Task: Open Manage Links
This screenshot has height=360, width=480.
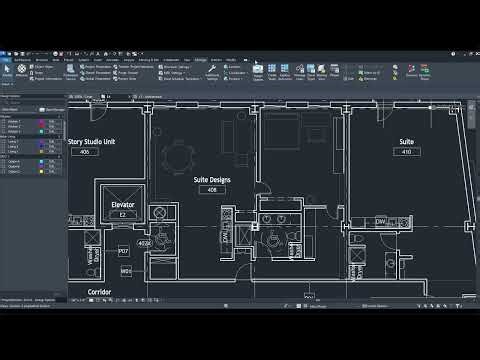Action: pyautogui.click(x=299, y=72)
